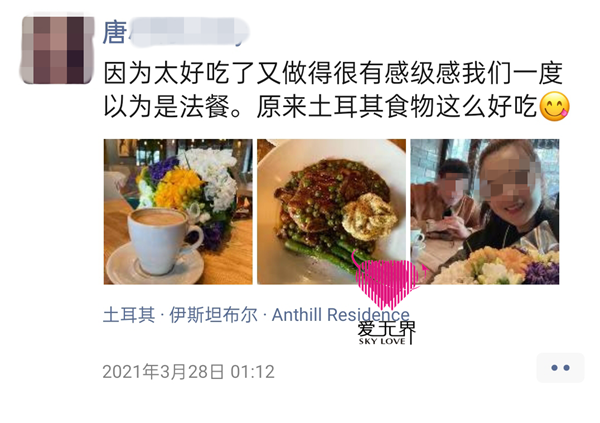The width and height of the screenshot is (600, 423).
Task: Click the 2021年3月28日 01:12 timestamp
Action: [189, 372]
